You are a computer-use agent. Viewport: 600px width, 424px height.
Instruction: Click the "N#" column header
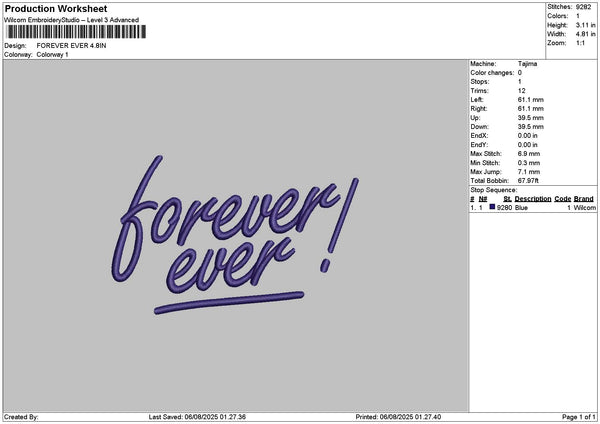pos(483,199)
